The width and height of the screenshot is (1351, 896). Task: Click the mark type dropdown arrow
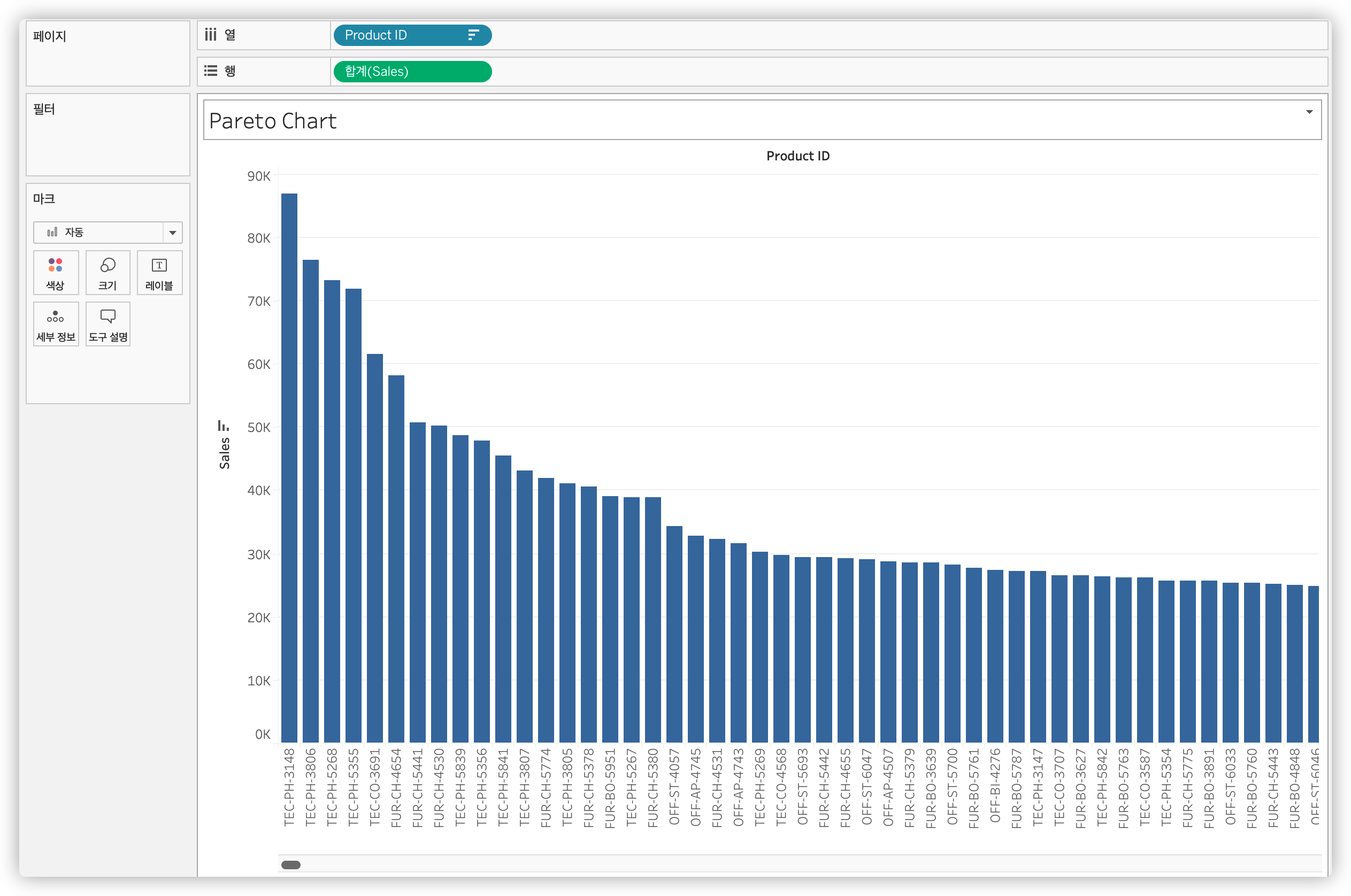click(172, 233)
